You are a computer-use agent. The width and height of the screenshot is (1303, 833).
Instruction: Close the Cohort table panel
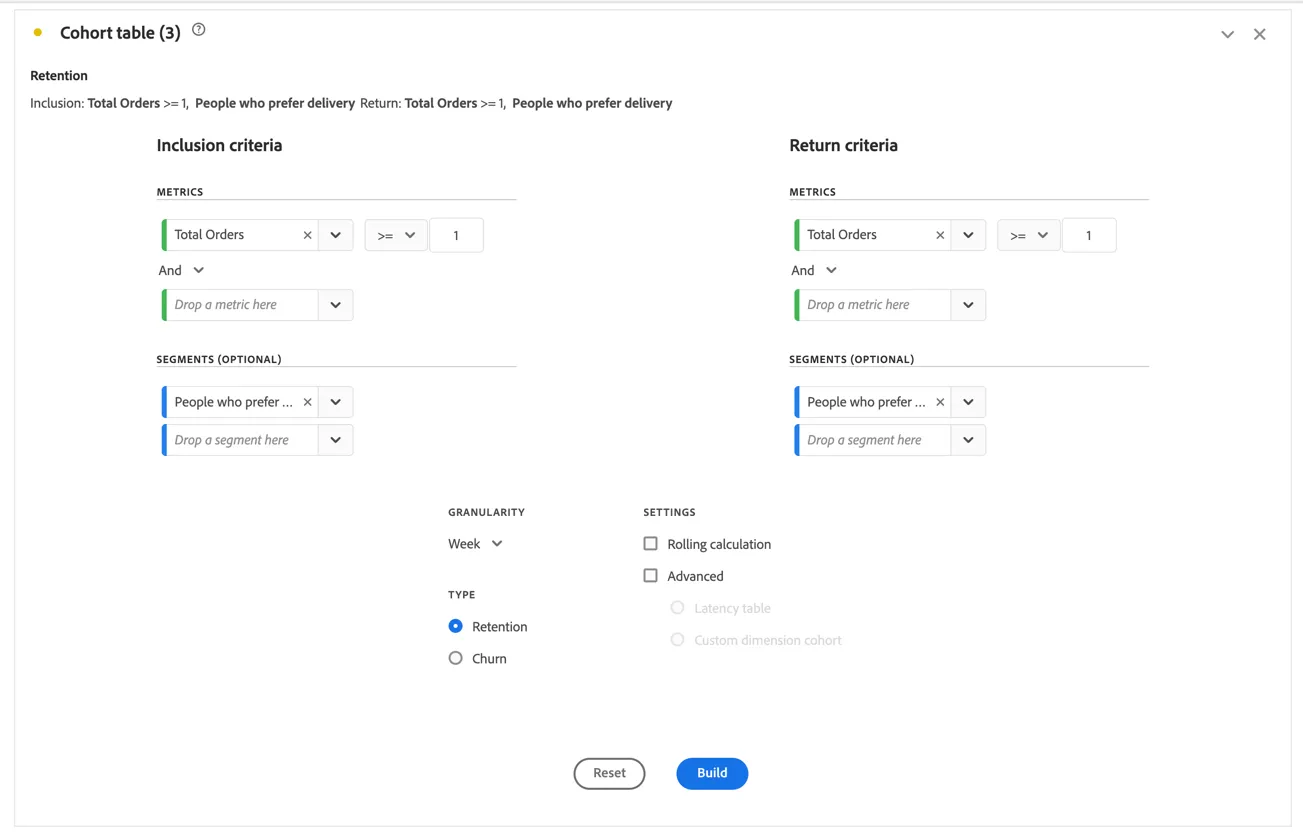tap(1260, 34)
